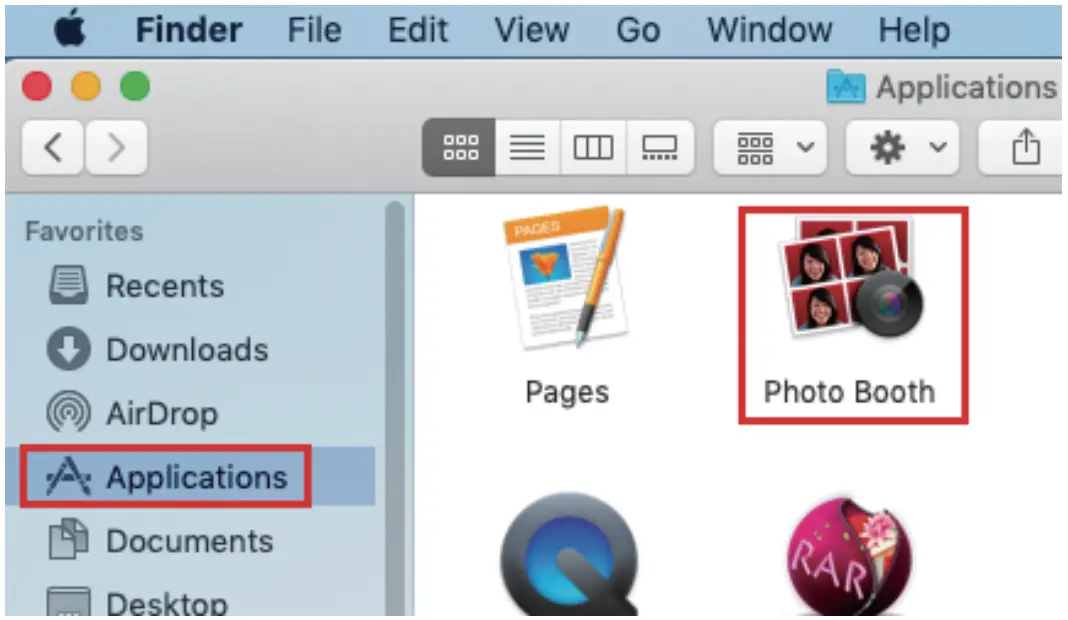
Task: Select the Pages app icon
Action: pos(565,277)
